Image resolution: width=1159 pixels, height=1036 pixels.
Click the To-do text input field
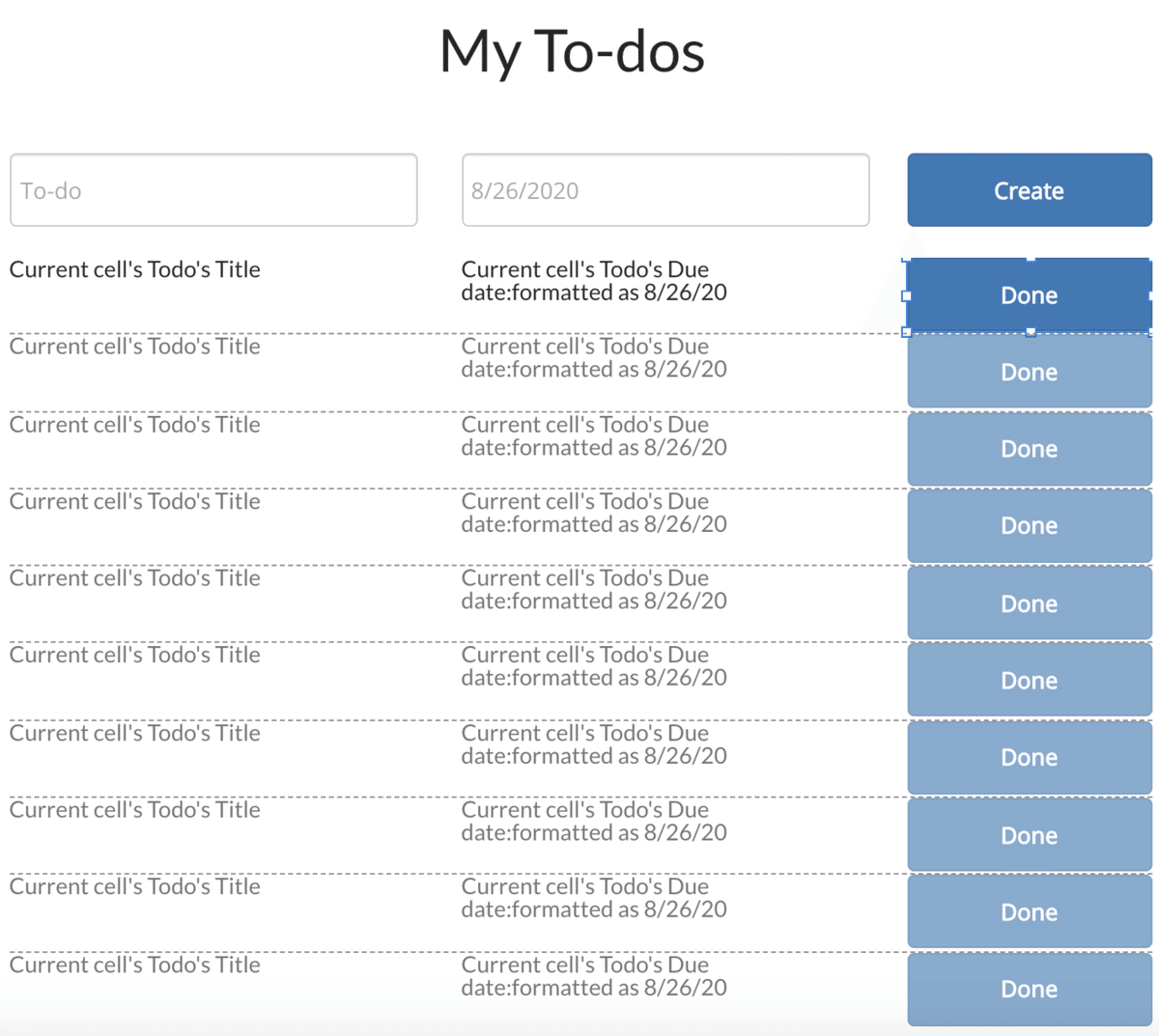pyautogui.click(x=213, y=190)
